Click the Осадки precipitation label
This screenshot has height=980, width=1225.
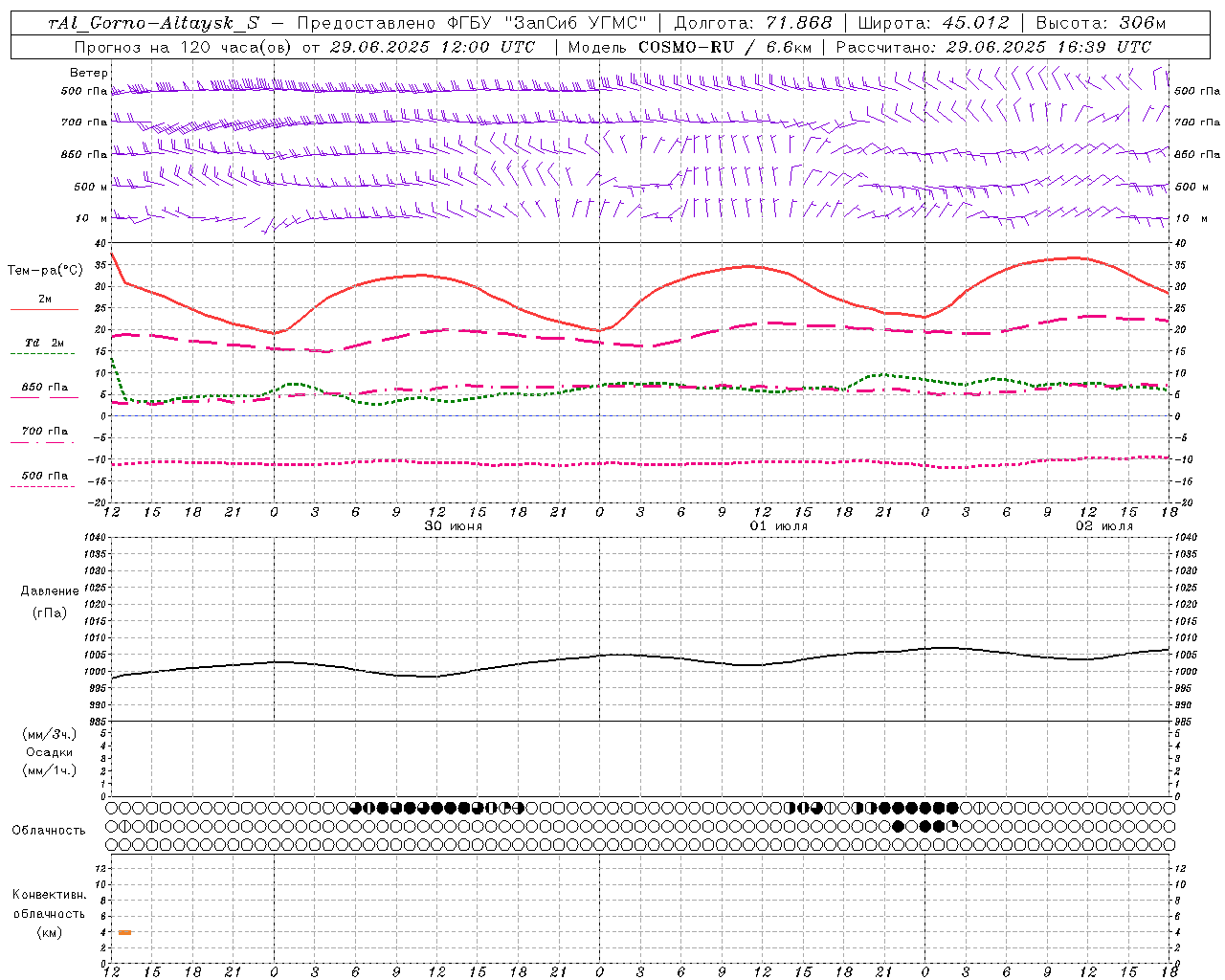[50, 752]
